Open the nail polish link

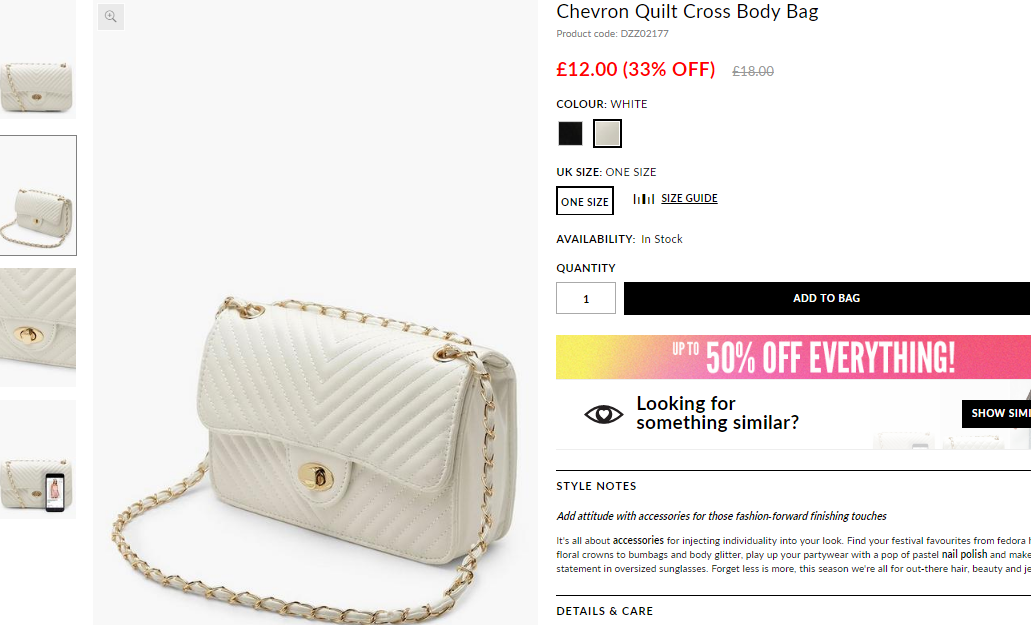point(964,554)
